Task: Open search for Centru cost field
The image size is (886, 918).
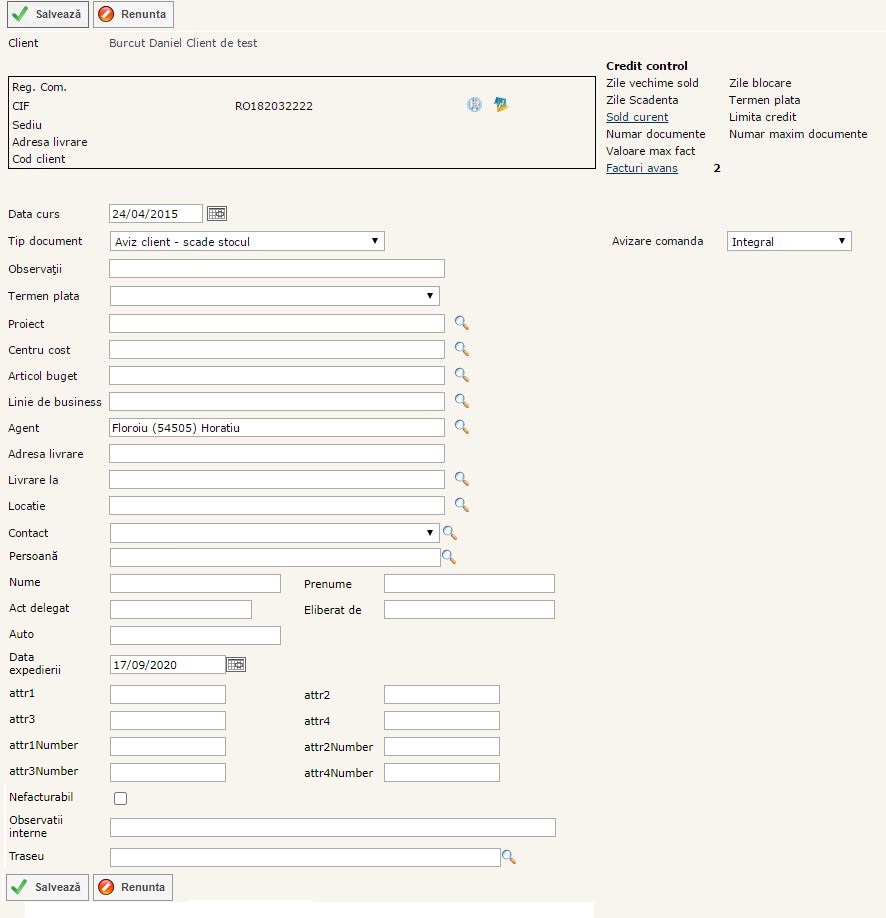Action: coord(461,349)
